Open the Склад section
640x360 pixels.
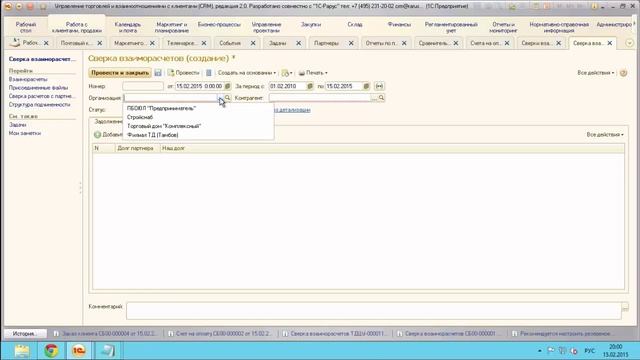(355, 24)
